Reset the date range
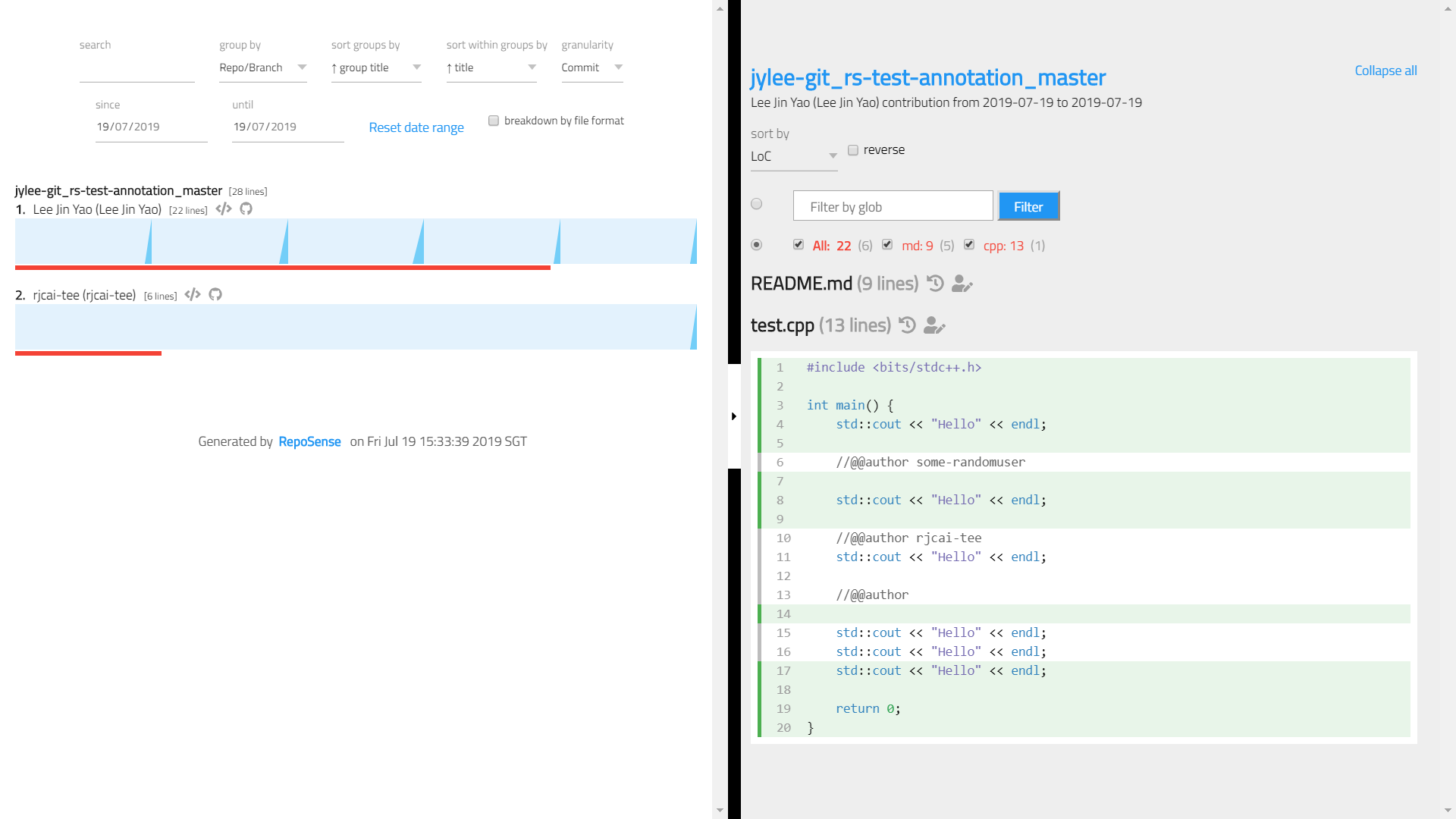Screen dimensions: 1456x819 [x=416, y=127]
